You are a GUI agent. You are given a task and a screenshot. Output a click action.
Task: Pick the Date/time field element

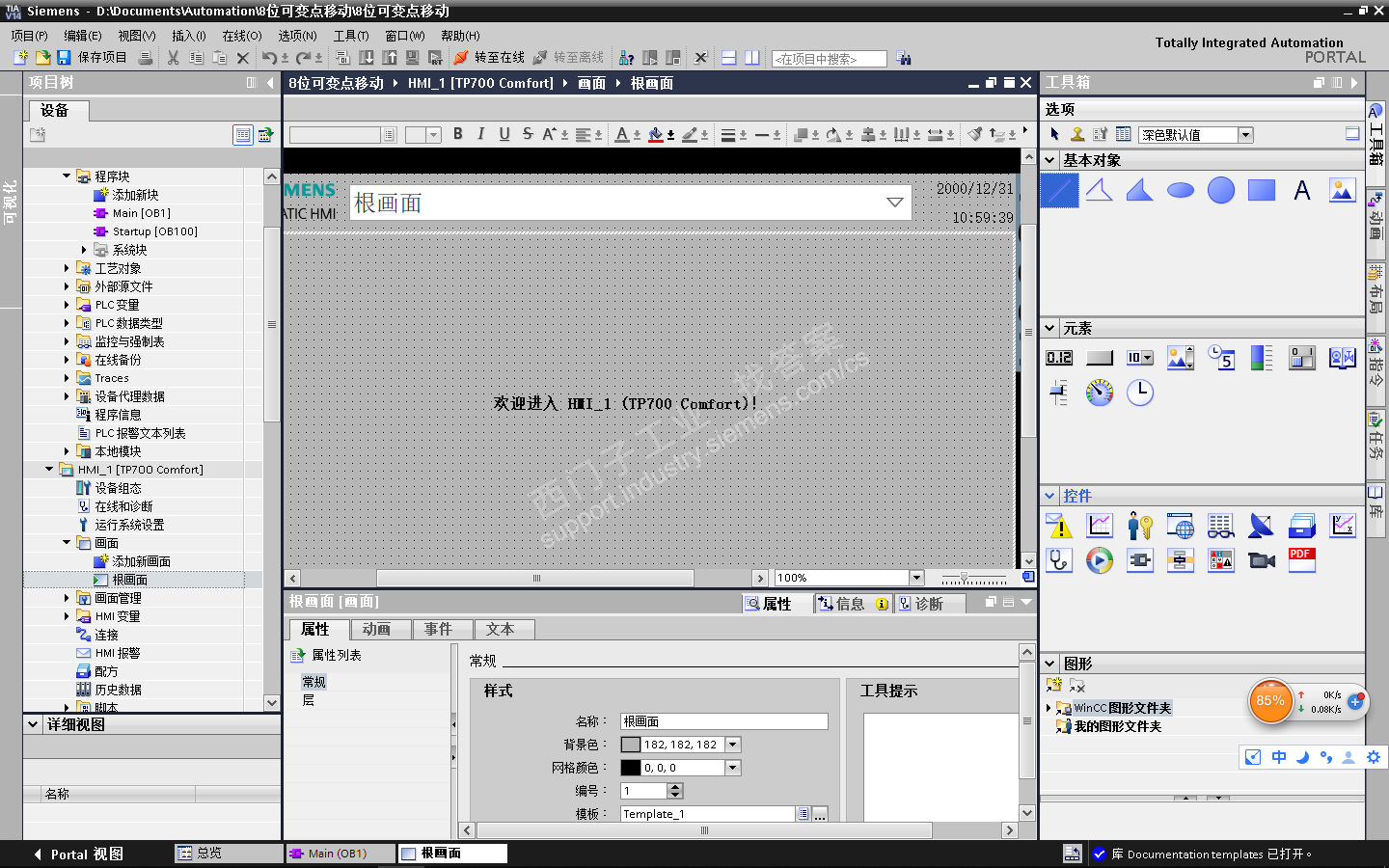[x=1221, y=358]
